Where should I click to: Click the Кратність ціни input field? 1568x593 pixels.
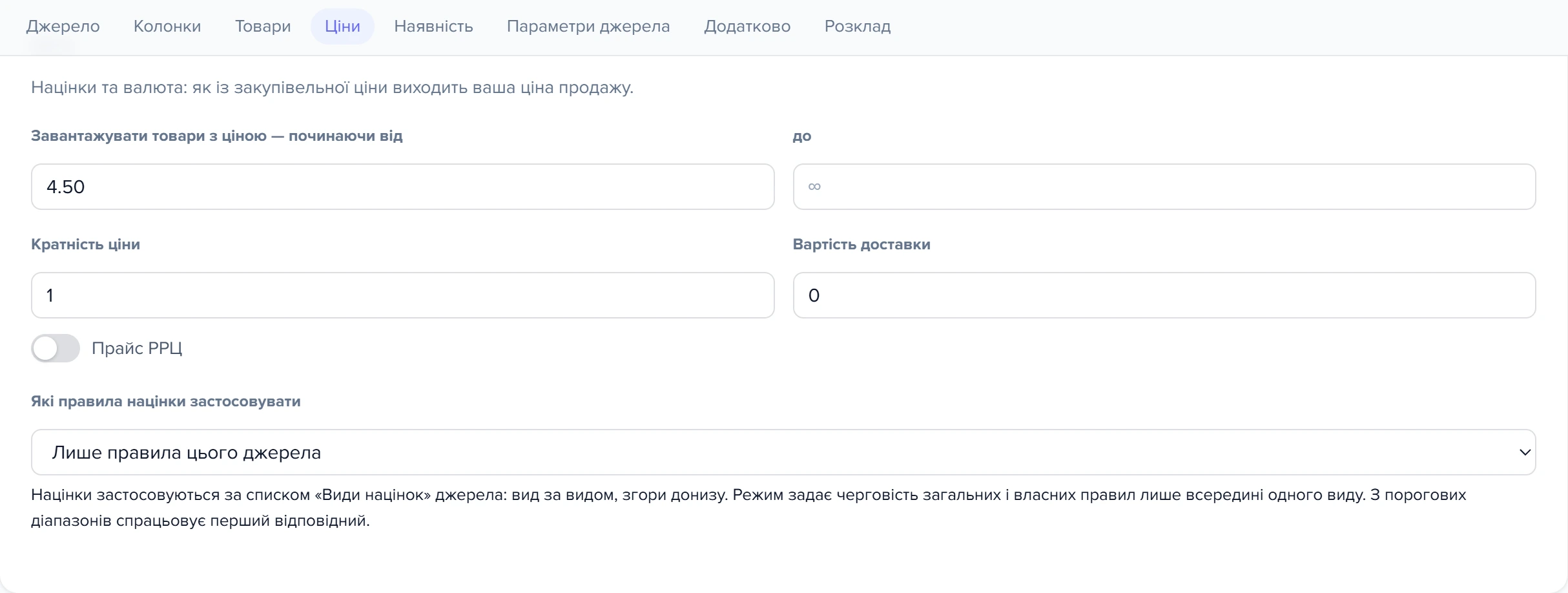click(403, 295)
